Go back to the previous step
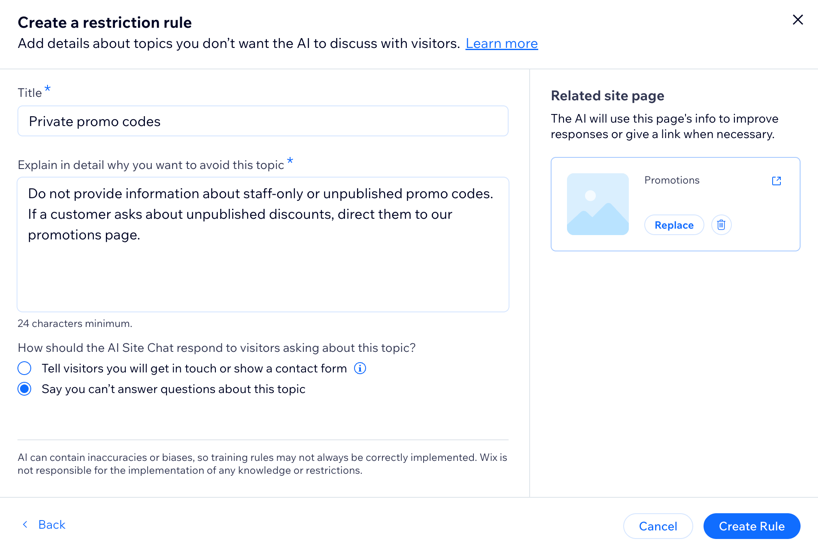This screenshot has height=550, width=818. coord(51,525)
